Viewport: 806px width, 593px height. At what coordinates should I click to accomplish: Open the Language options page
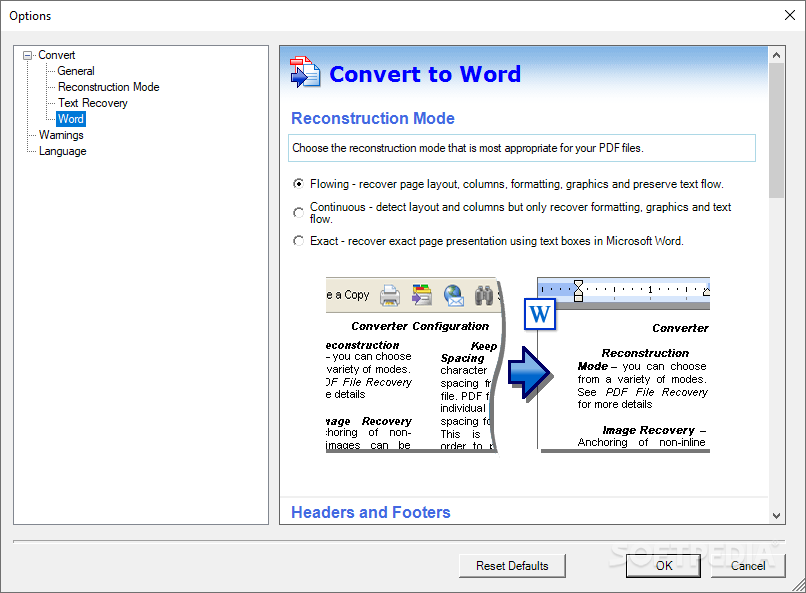click(x=63, y=151)
